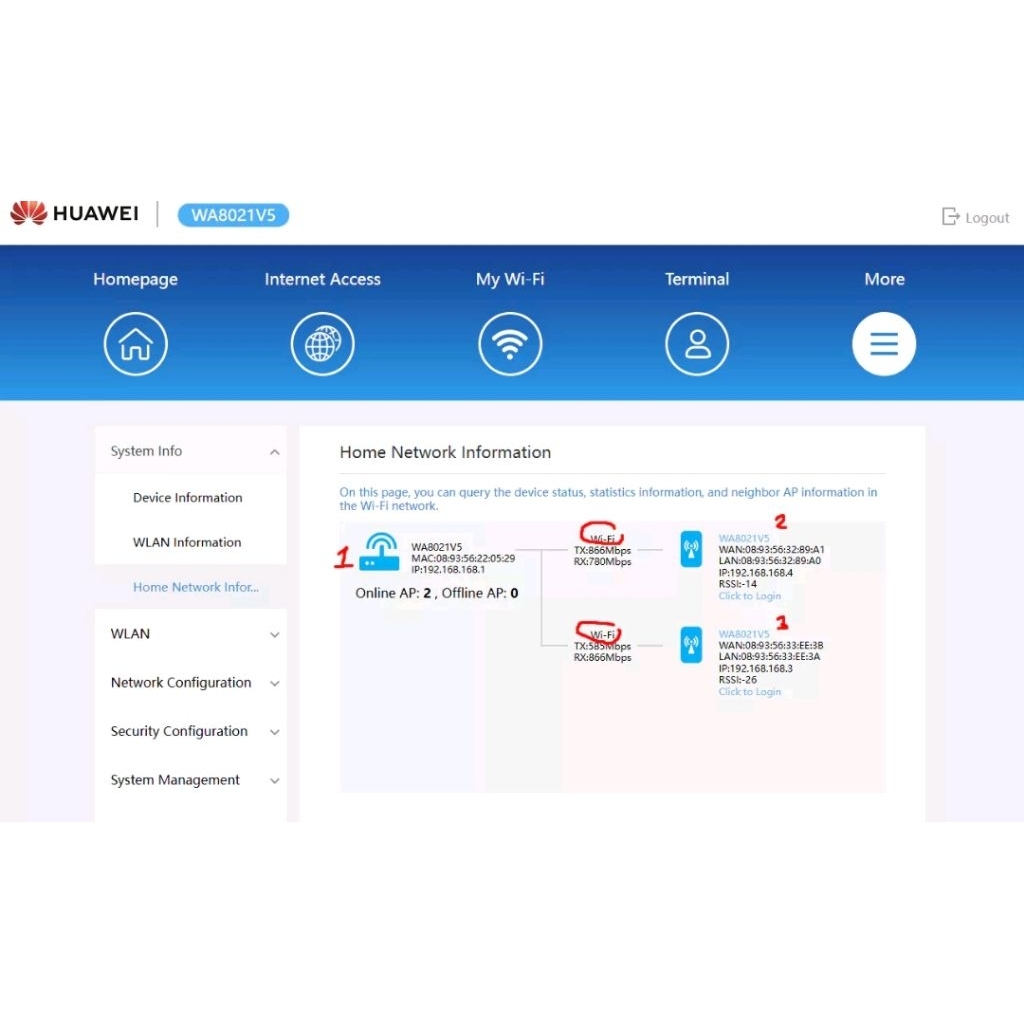Click the Home Network Information heading
This screenshot has height=1024, width=1024.
pos(445,452)
